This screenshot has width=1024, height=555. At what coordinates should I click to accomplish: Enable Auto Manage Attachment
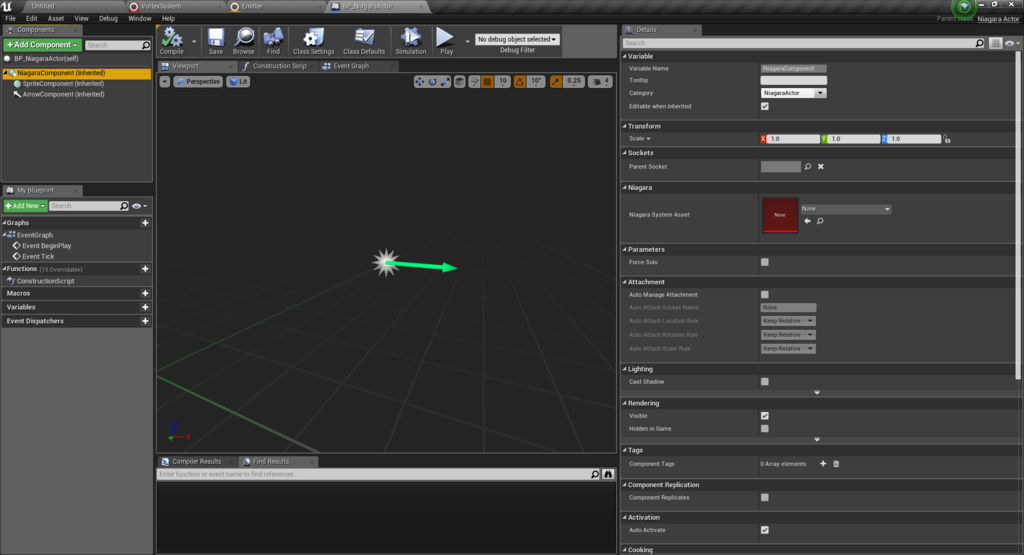(765, 295)
